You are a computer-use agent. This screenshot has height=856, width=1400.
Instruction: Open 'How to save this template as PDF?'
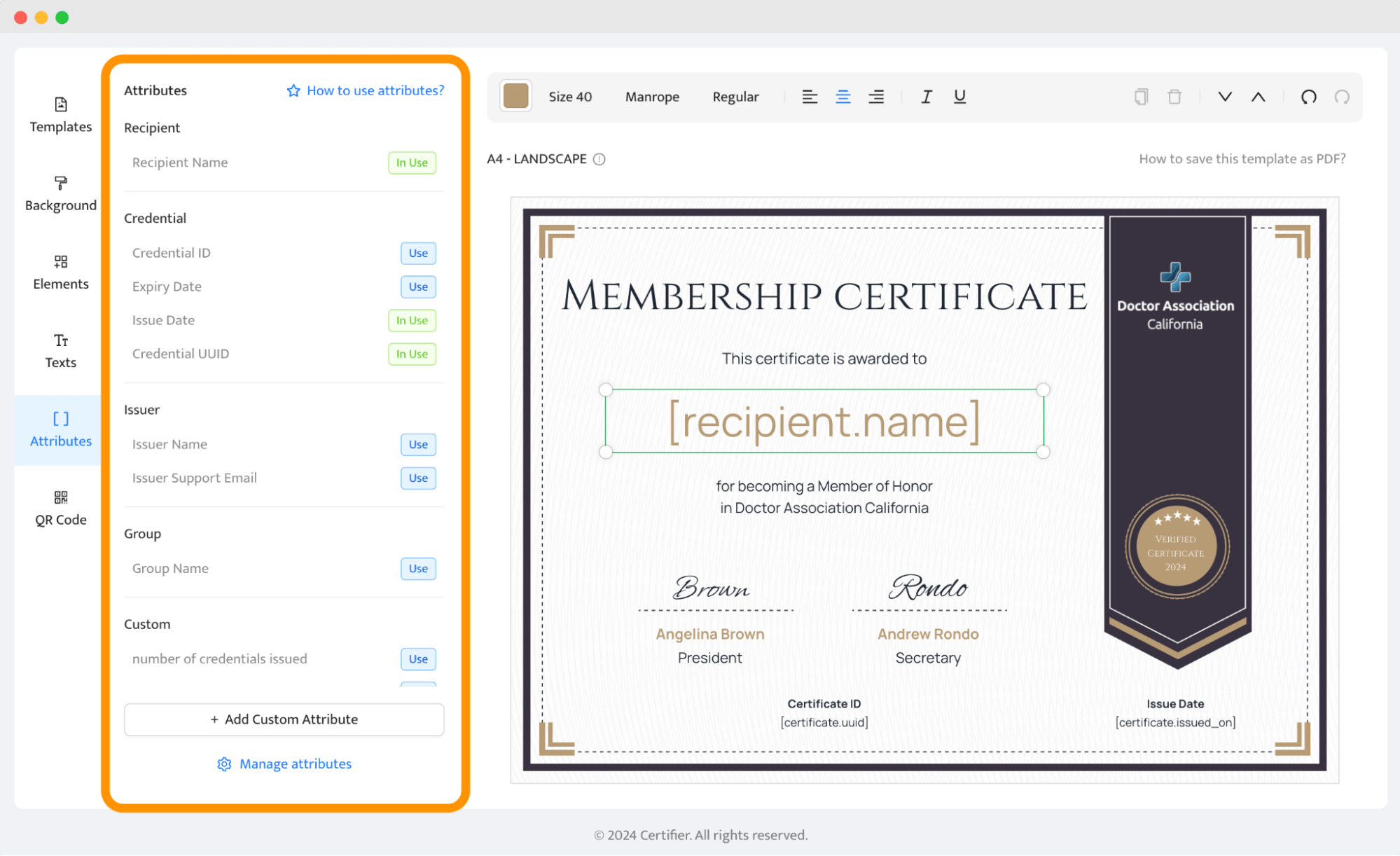pyautogui.click(x=1242, y=159)
